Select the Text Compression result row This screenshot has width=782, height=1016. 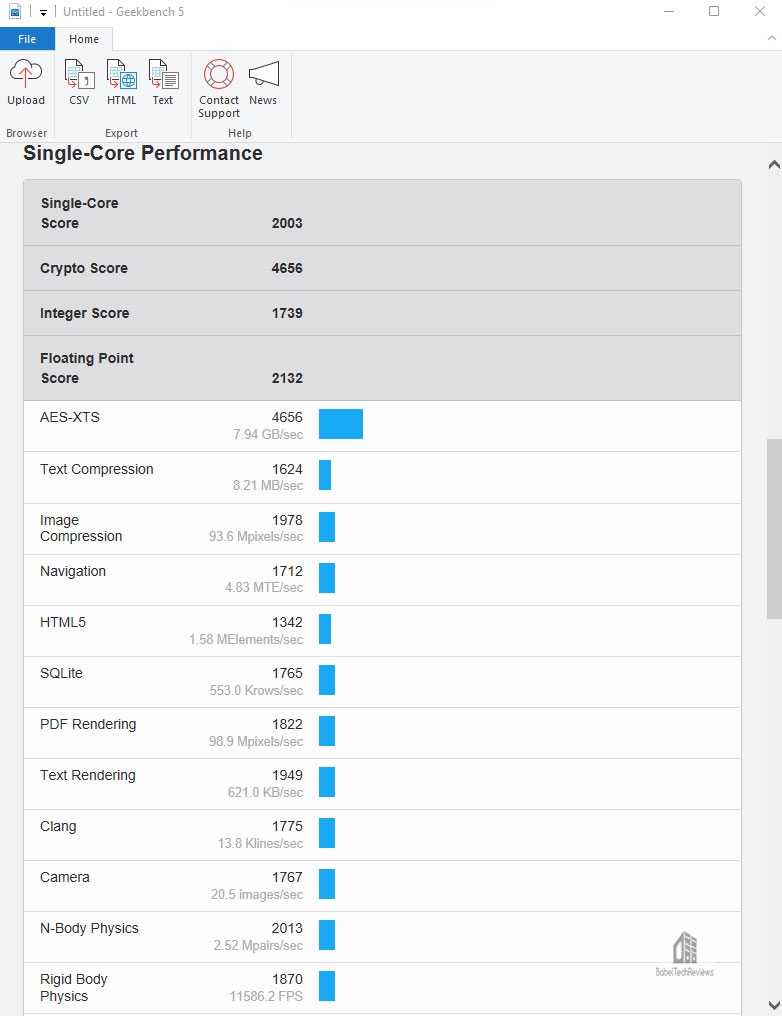point(382,478)
